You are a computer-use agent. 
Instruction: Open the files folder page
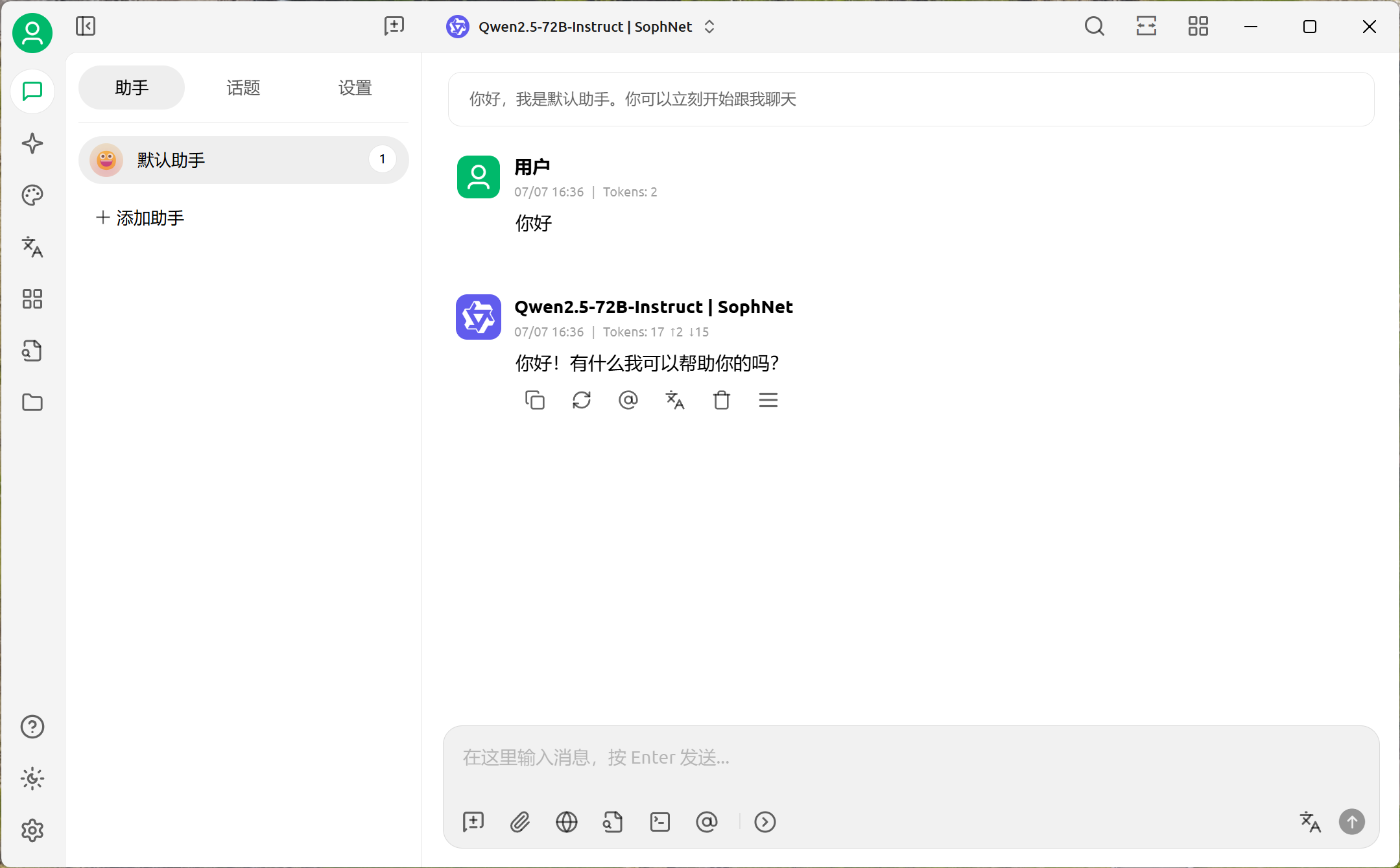(x=32, y=403)
